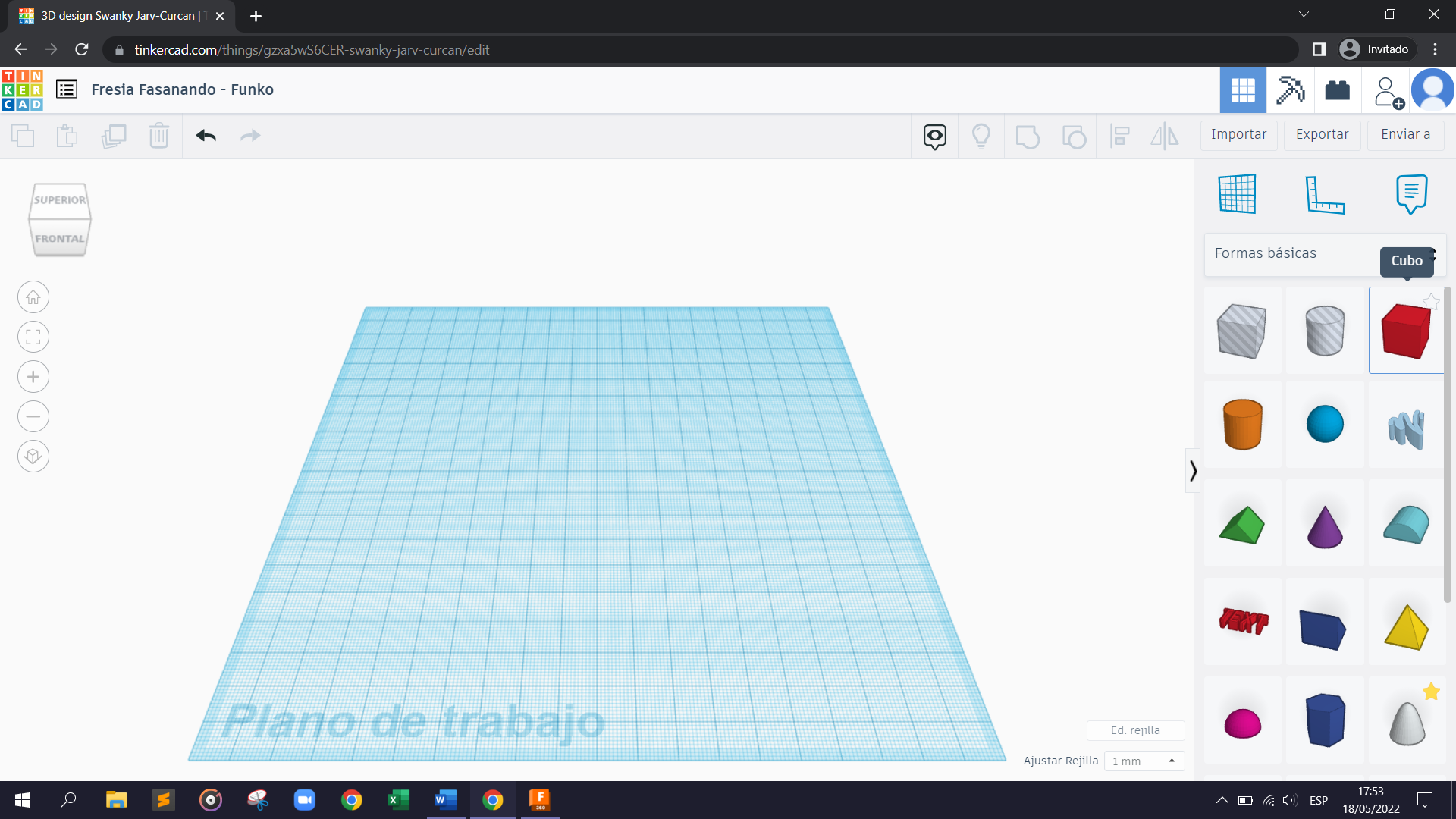Toggle show all hidden objects lightbulb
1456x819 pixels.
[x=981, y=136]
